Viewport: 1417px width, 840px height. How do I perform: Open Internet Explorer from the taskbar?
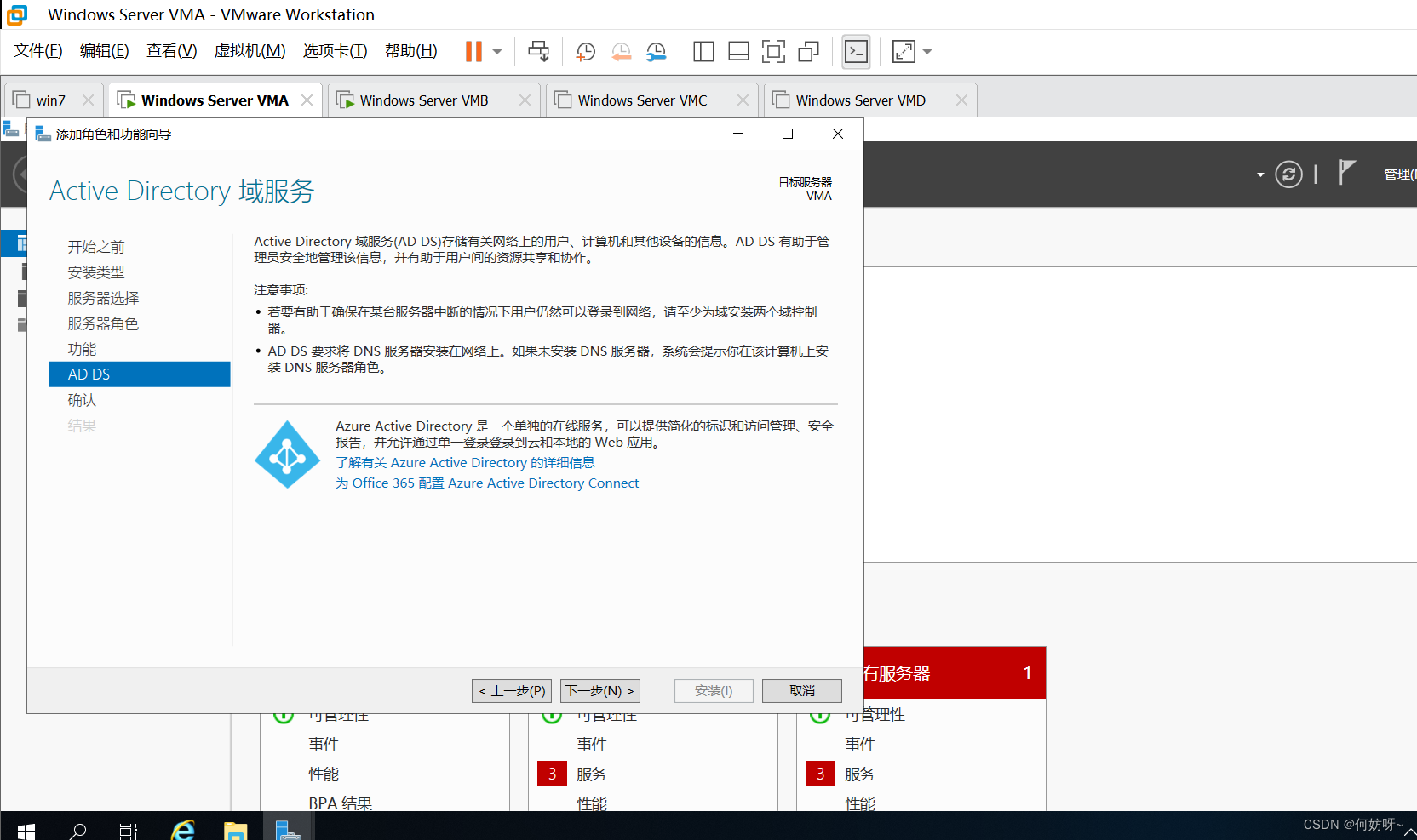pos(183,830)
